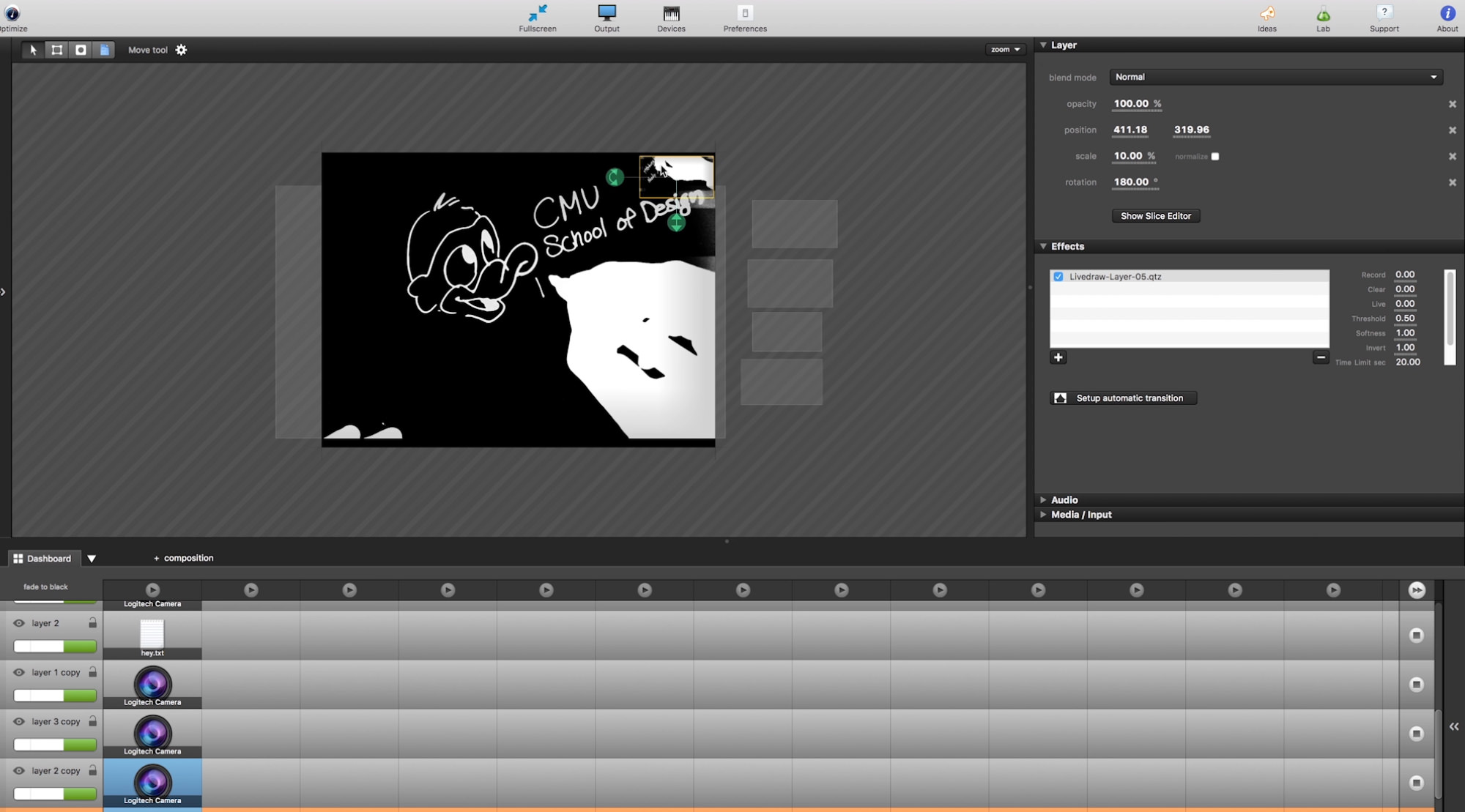
Task: Play the first column trigger
Action: pyautogui.click(x=152, y=590)
